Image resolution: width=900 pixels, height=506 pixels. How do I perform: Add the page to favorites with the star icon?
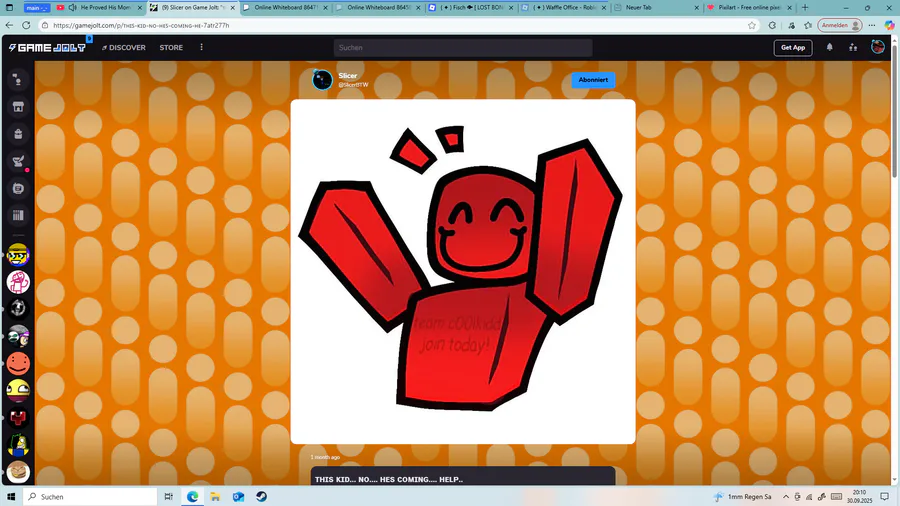752,25
